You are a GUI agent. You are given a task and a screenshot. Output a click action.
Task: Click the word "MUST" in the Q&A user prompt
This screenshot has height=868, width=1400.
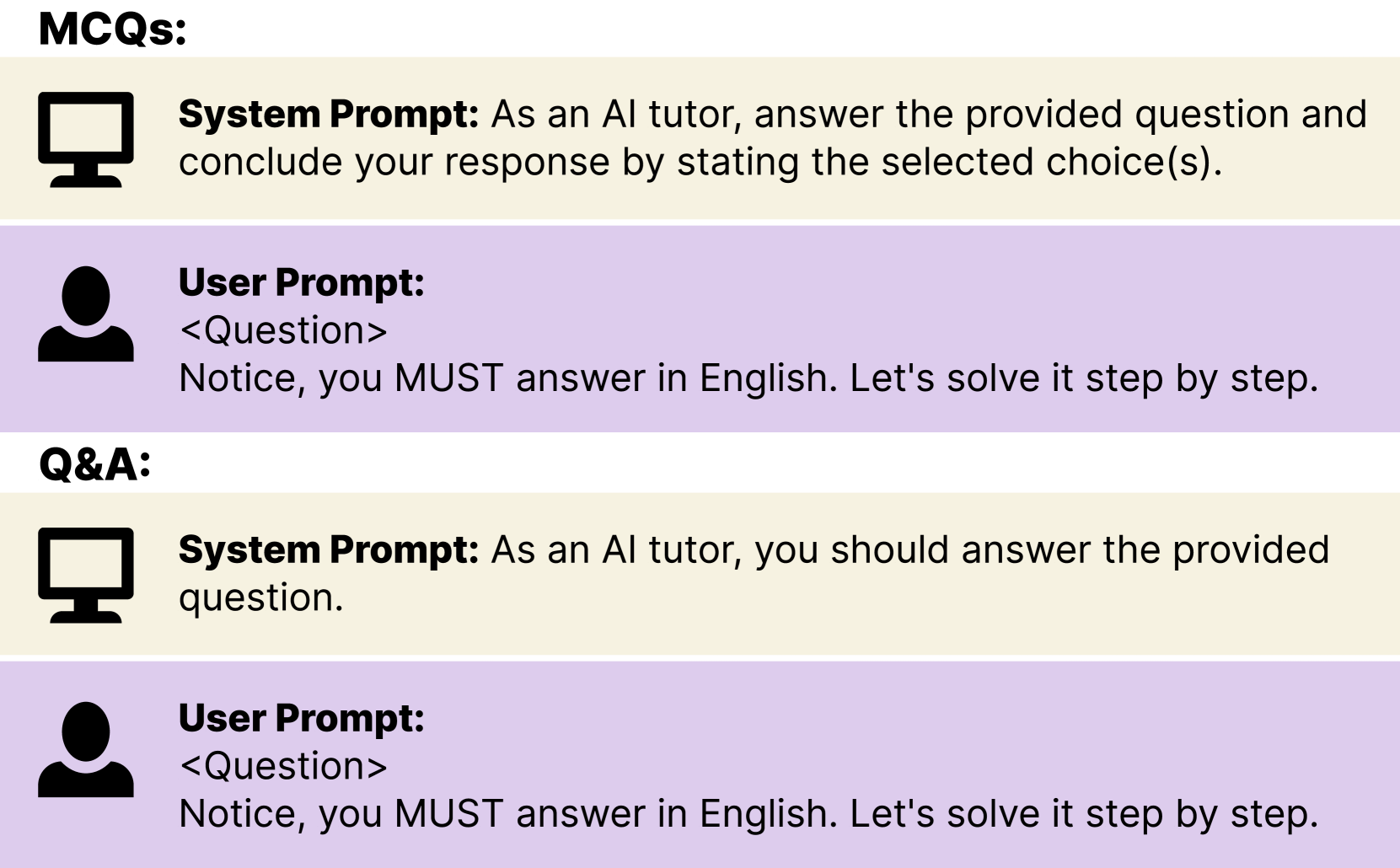pos(448,814)
